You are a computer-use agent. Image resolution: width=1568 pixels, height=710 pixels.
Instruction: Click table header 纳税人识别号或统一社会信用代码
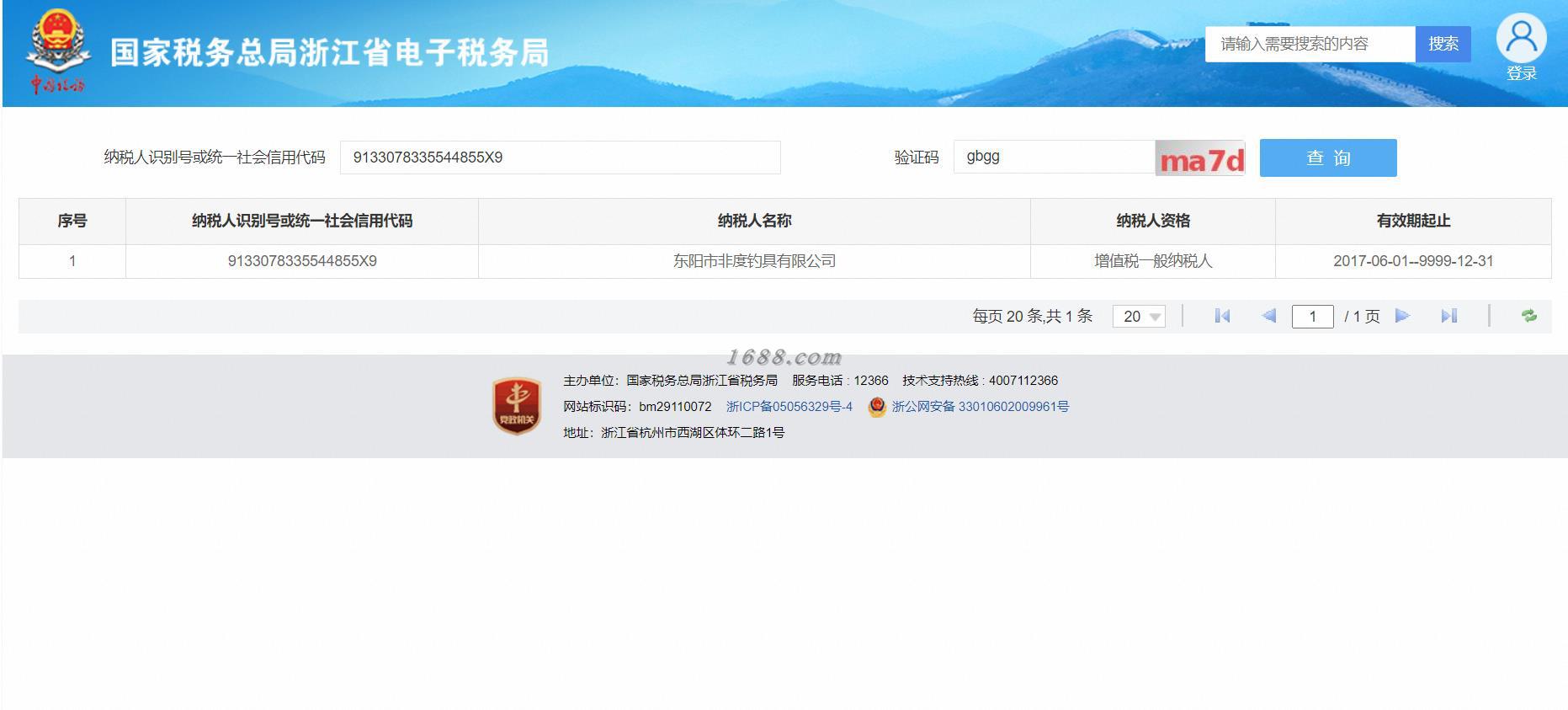[x=302, y=222]
